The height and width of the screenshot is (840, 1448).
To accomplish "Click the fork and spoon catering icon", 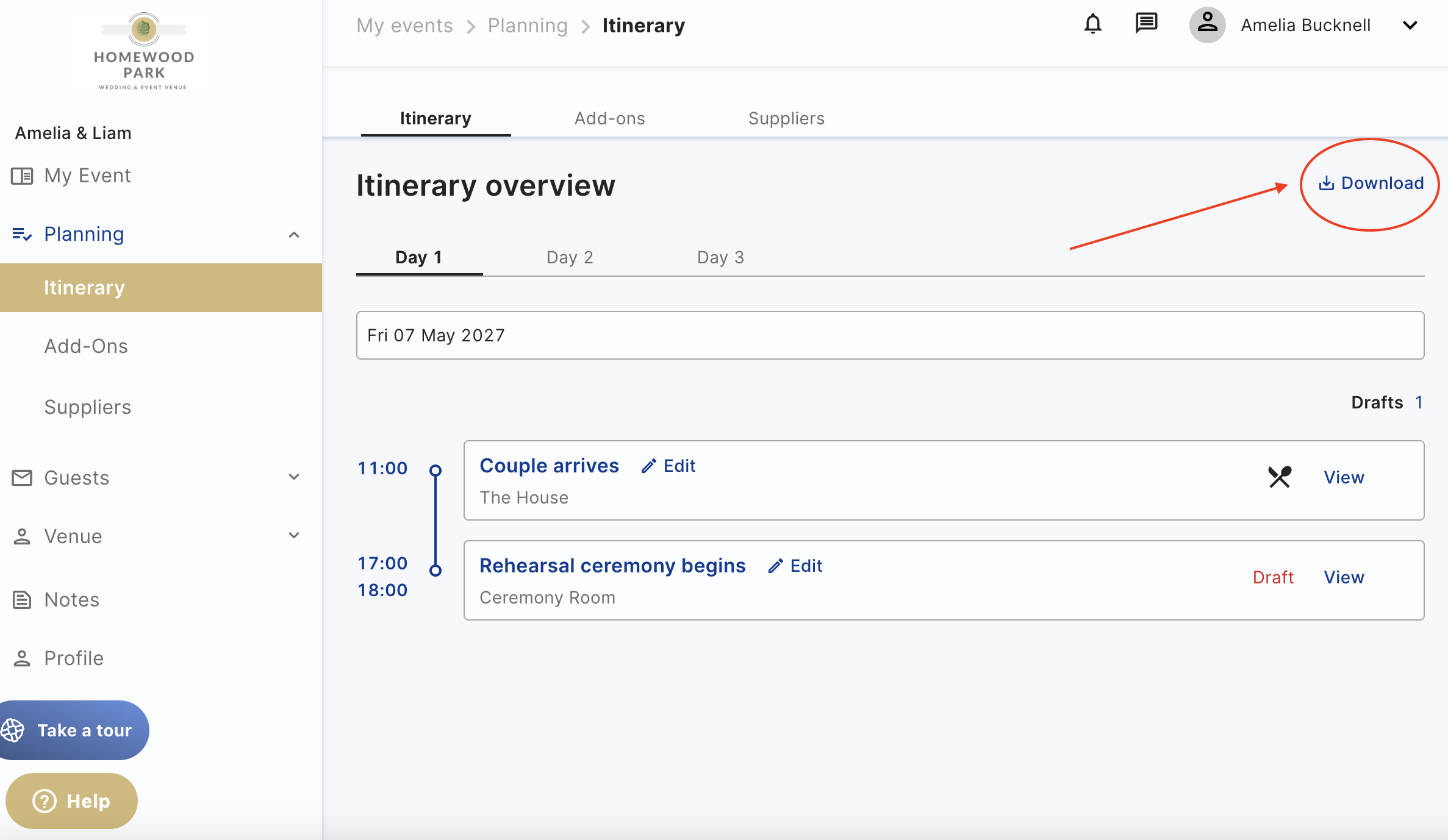I will pos(1279,477).
